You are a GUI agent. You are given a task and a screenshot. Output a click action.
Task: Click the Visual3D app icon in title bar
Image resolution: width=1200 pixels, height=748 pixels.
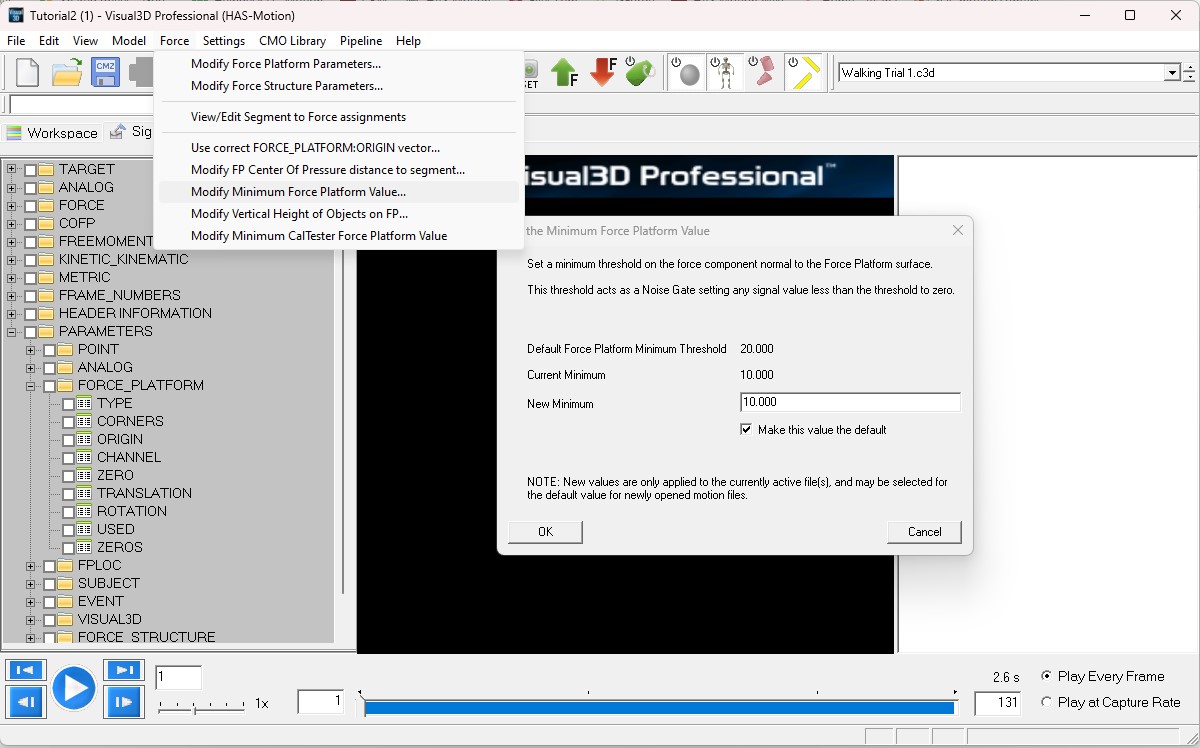[x=16, y=16]
